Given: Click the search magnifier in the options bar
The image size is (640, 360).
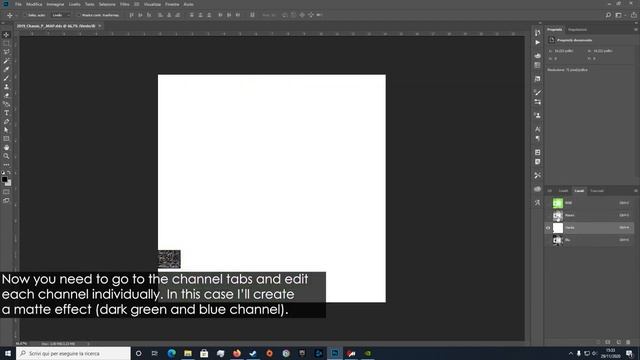Looking at the screenshot, I should [608, 15].
